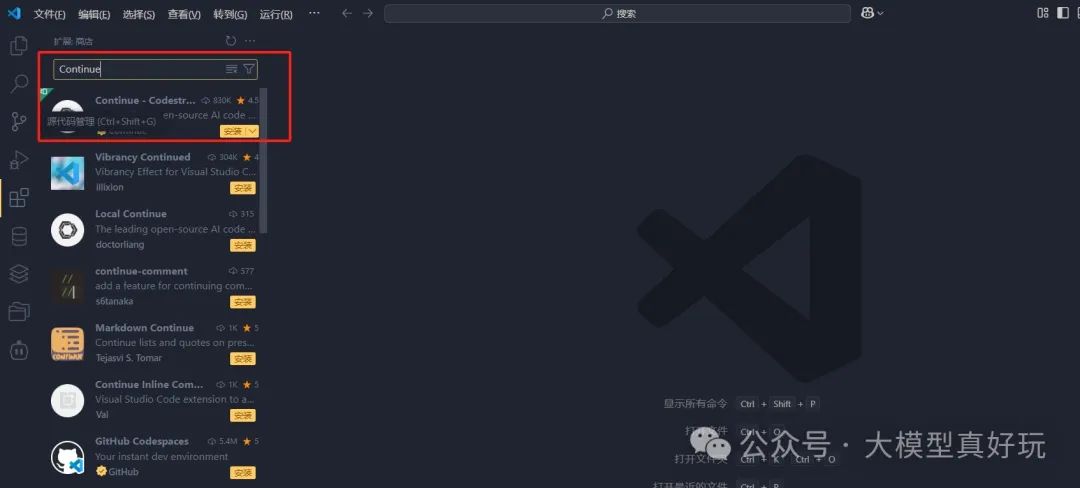
Task: Click the GitHub Codespaces extension icon
Action: [68, 458]
